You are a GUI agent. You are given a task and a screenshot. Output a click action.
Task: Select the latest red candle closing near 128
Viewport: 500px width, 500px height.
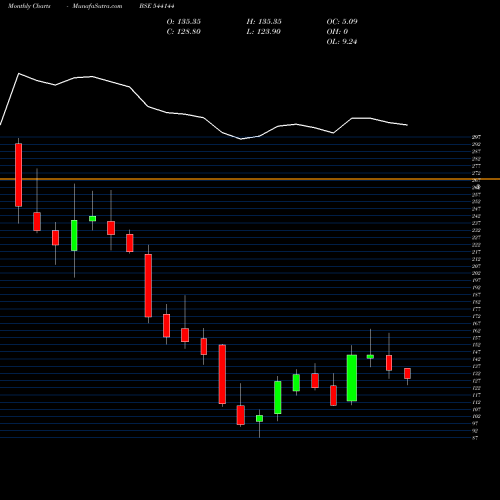tap(407, 373)
